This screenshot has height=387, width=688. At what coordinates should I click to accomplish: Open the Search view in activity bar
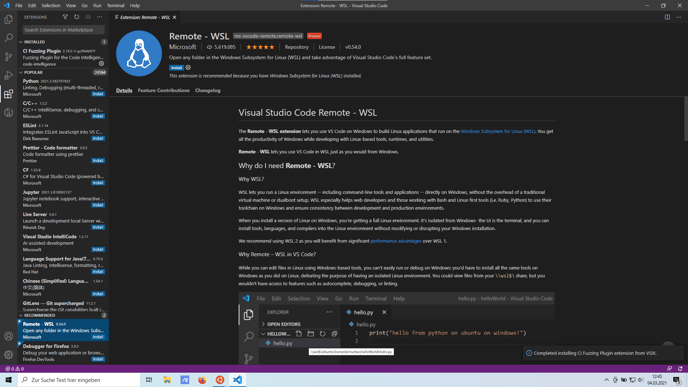(8, 38)
